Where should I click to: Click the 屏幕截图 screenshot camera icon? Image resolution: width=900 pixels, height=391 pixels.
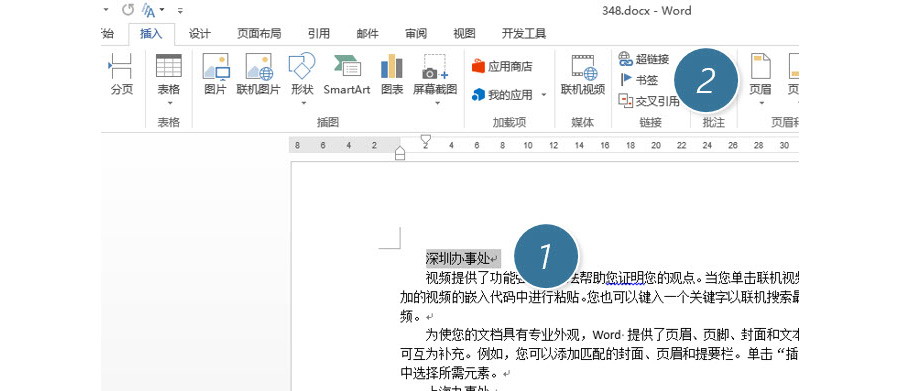(435, 67)
